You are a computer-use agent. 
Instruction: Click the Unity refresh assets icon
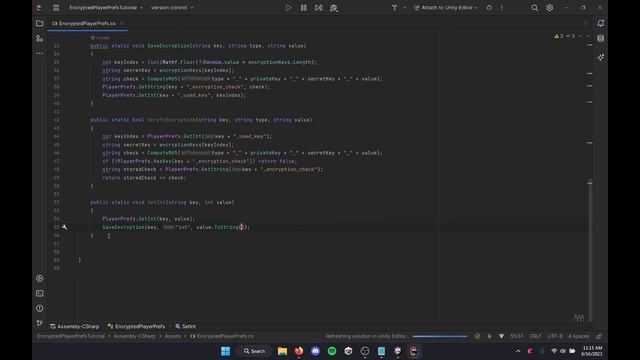tap(334, 8)
